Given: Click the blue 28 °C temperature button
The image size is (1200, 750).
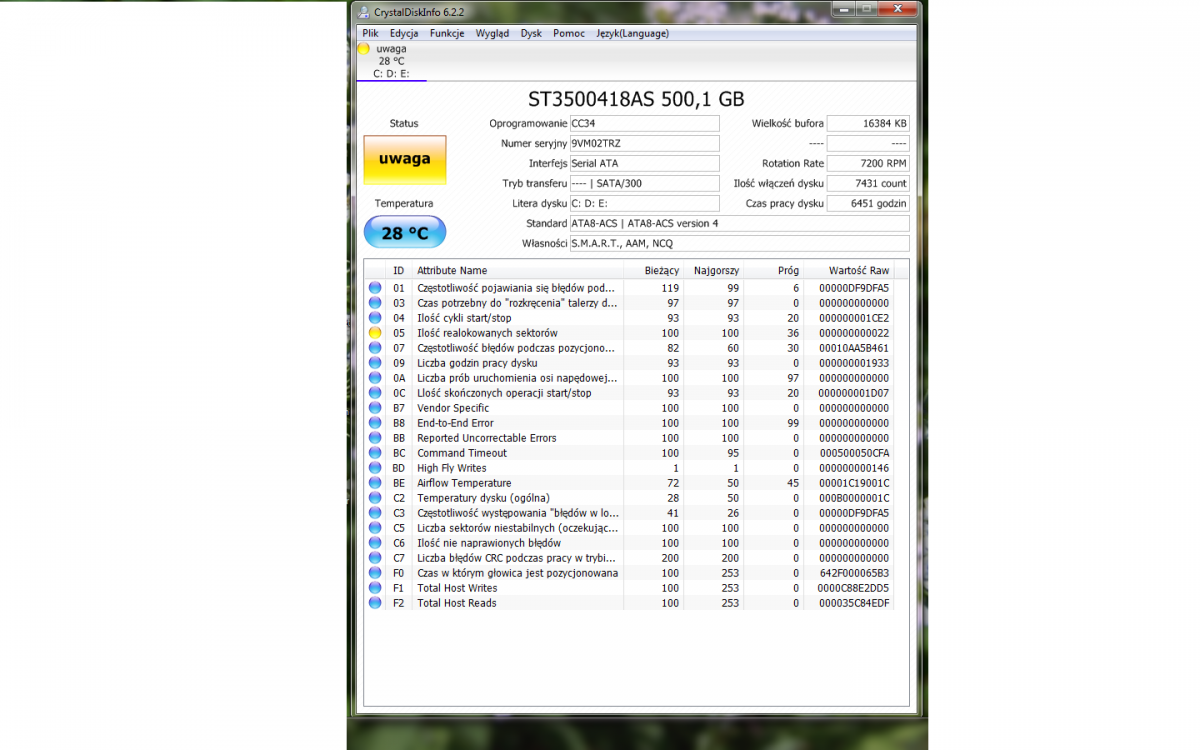Looking at the screenshot, I should tap(405, 233).
